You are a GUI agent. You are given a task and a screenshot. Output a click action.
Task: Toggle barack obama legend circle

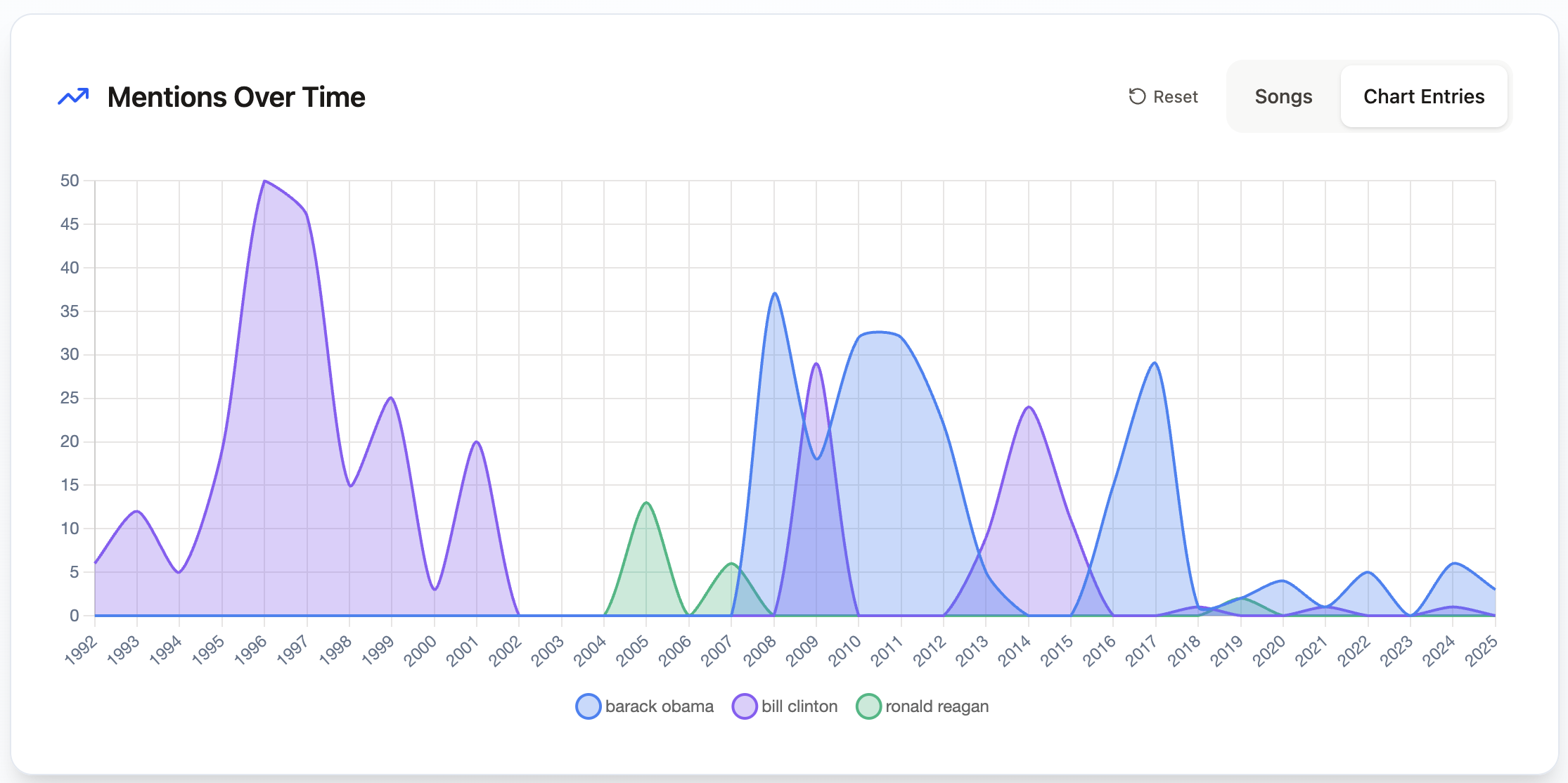pyautogui.click(x=588, y=706)
